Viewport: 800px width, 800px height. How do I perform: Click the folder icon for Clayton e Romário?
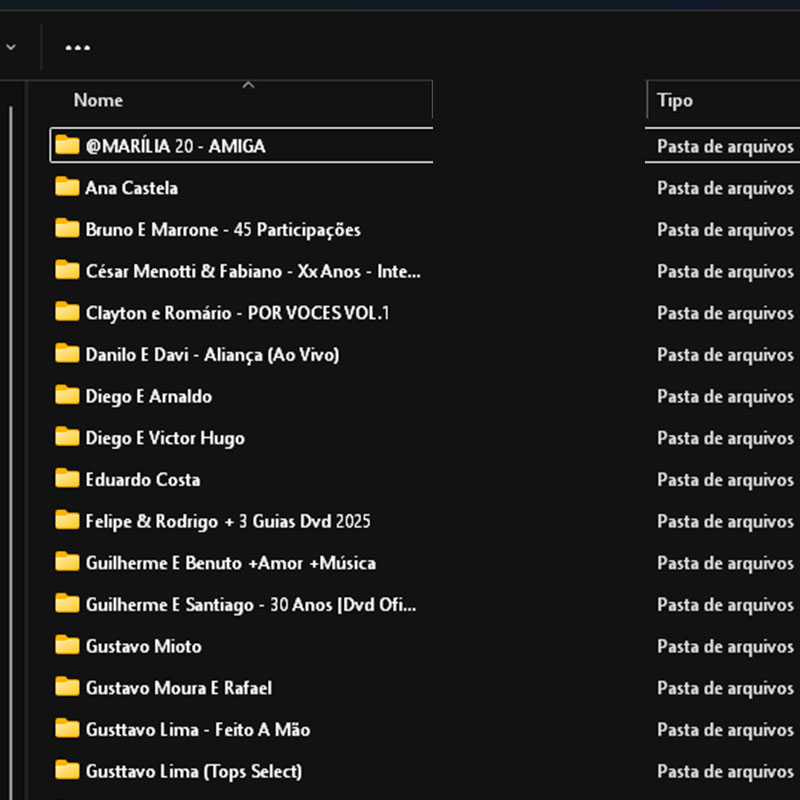67,312
